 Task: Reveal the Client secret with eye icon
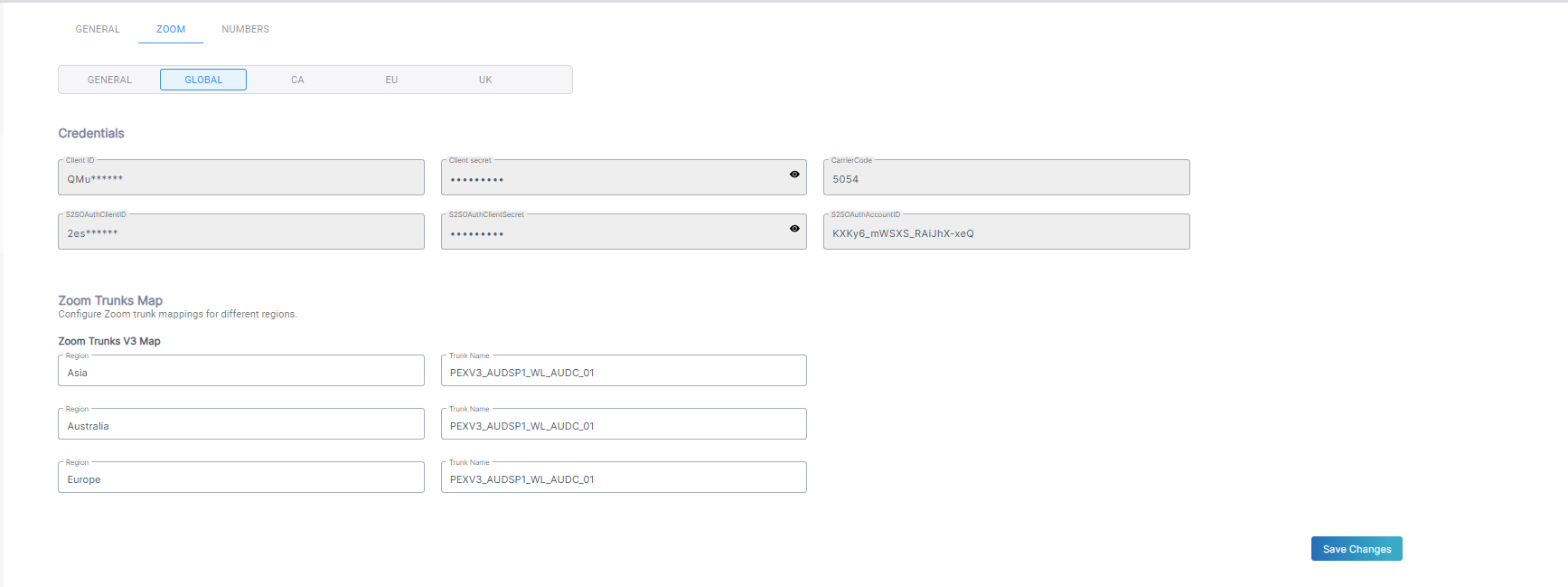pos(794,175)
